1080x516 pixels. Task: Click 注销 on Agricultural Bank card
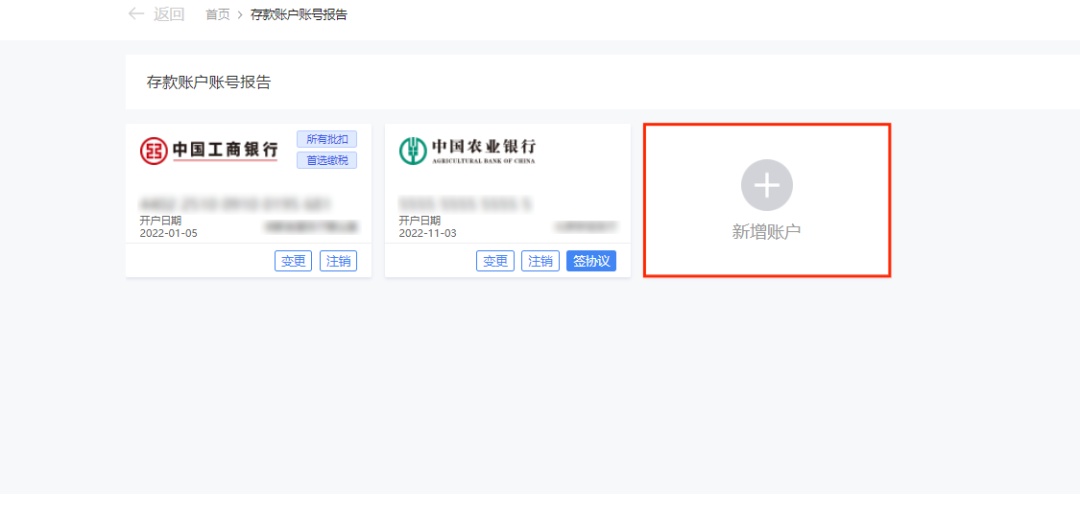coord(540,261)
